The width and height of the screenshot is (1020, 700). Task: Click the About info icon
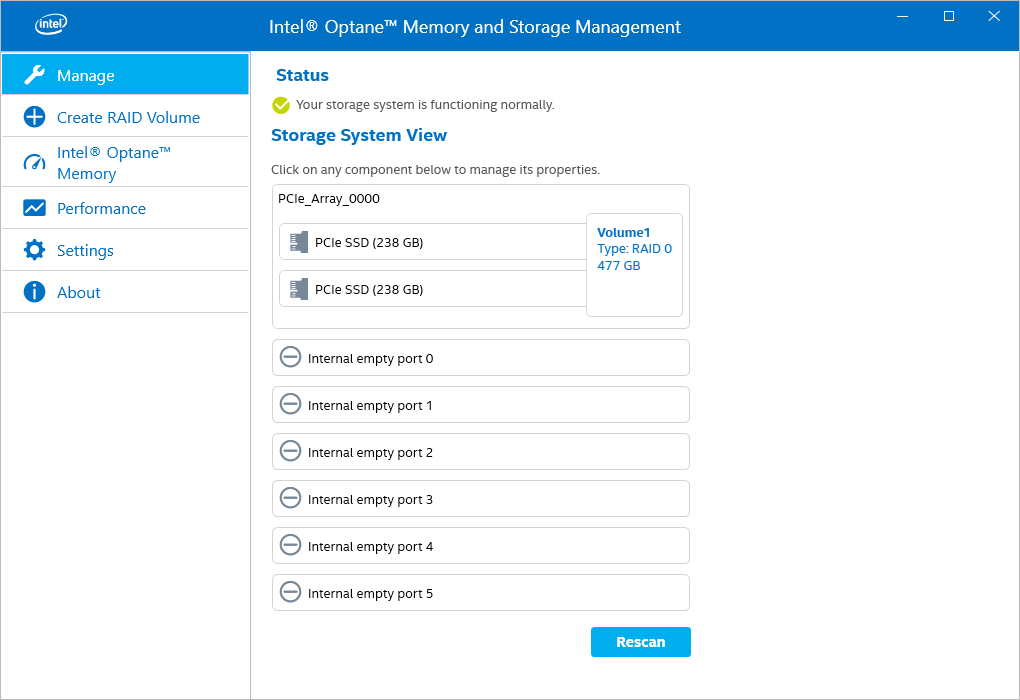[34, 291]
